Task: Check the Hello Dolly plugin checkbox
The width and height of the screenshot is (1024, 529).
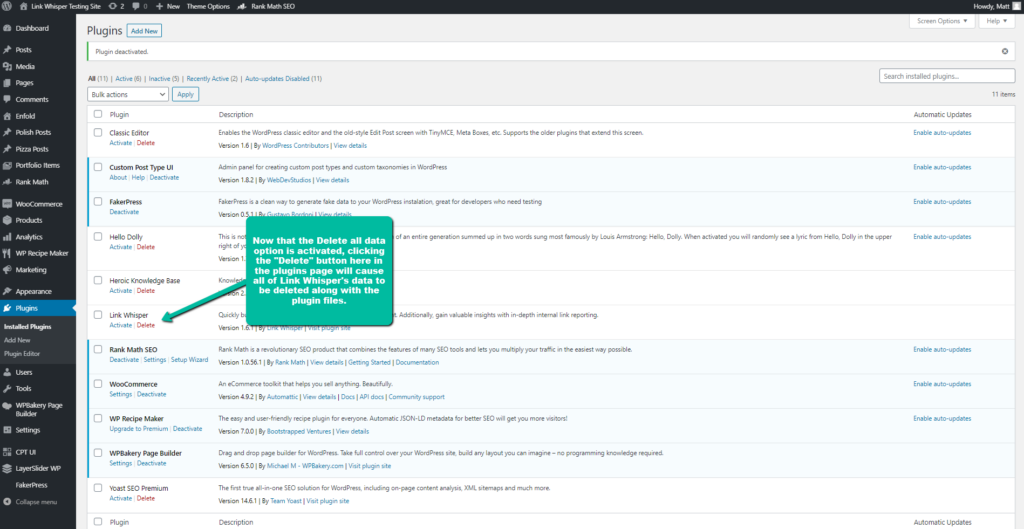Action: (98, 236)
